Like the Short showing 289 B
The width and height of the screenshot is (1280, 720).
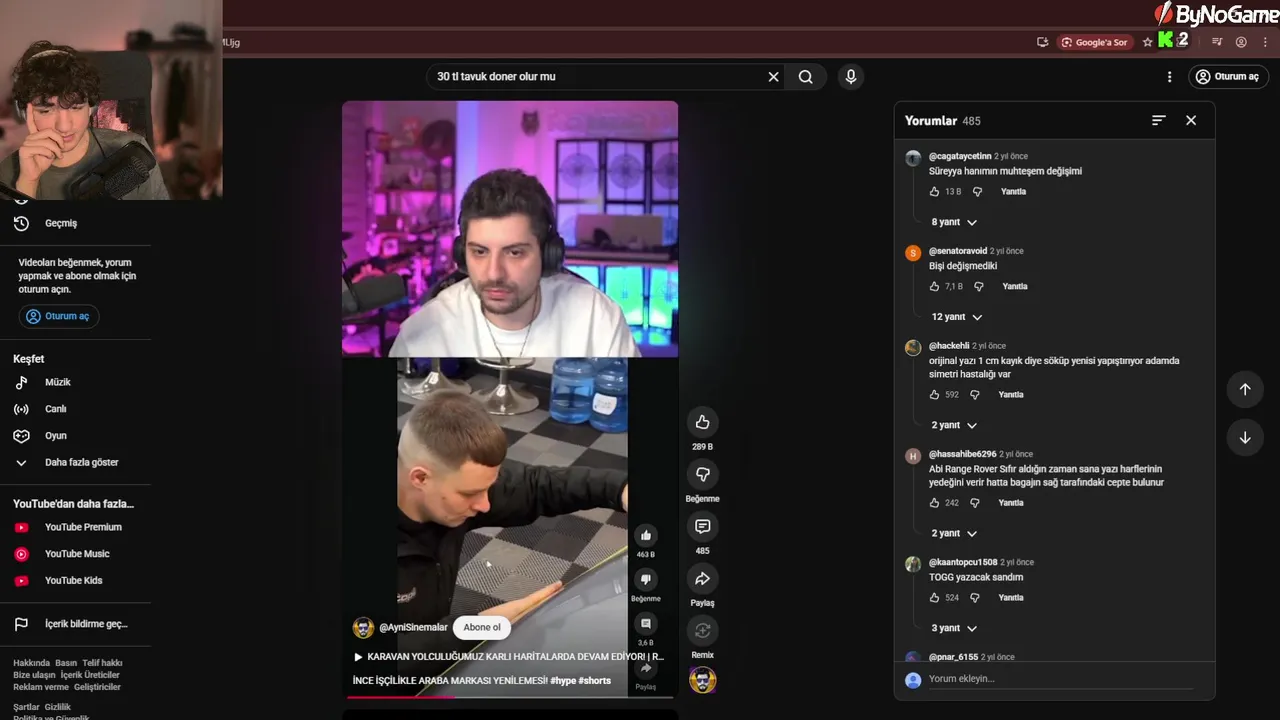point(702,422)
